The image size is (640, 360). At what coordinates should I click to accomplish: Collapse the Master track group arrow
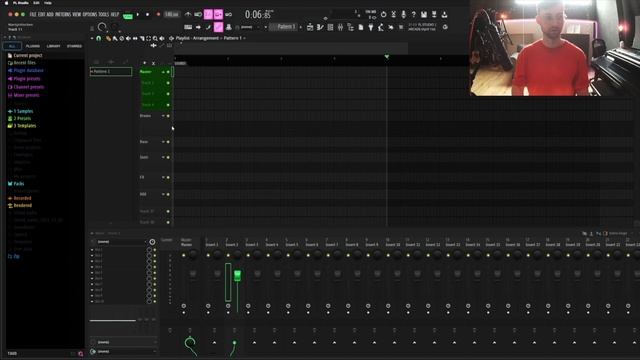pos(163,72)
